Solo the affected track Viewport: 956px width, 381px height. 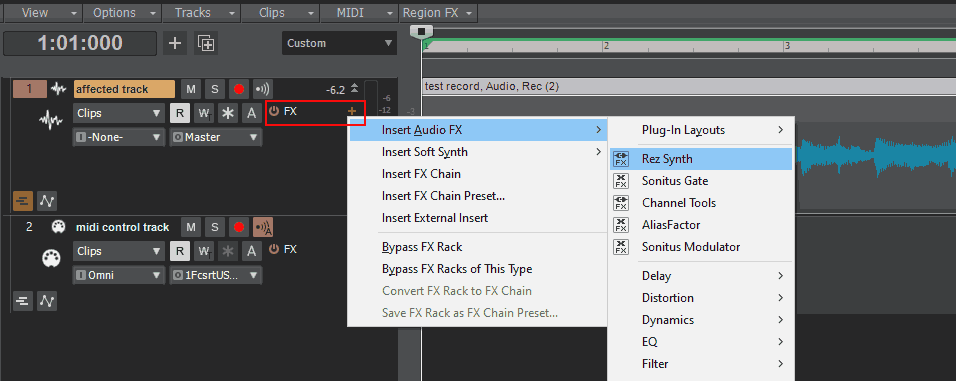[215, 89]
